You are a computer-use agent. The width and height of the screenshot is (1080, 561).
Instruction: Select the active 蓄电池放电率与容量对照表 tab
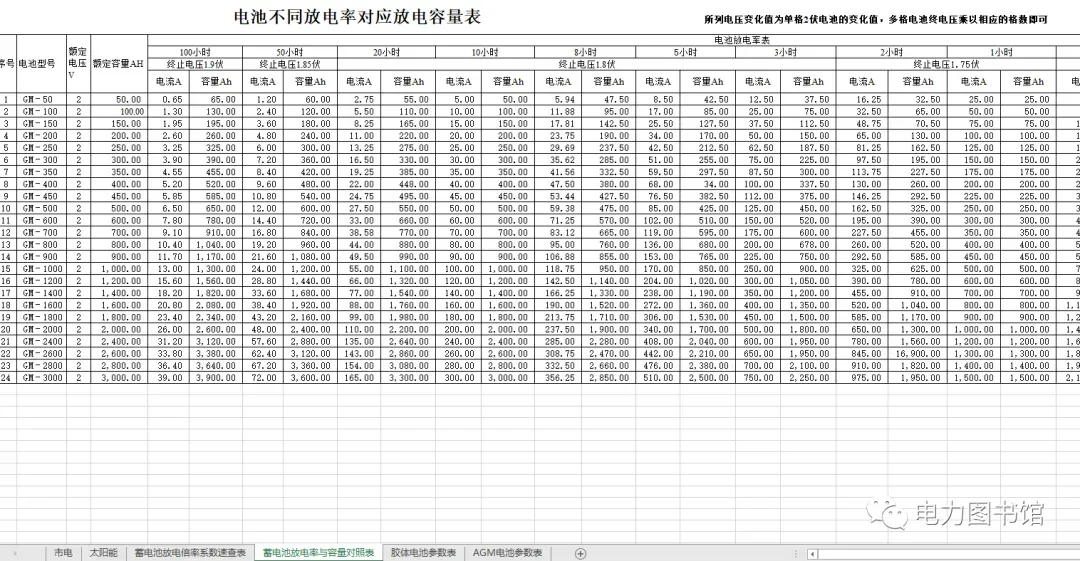(x=318, y=553)
